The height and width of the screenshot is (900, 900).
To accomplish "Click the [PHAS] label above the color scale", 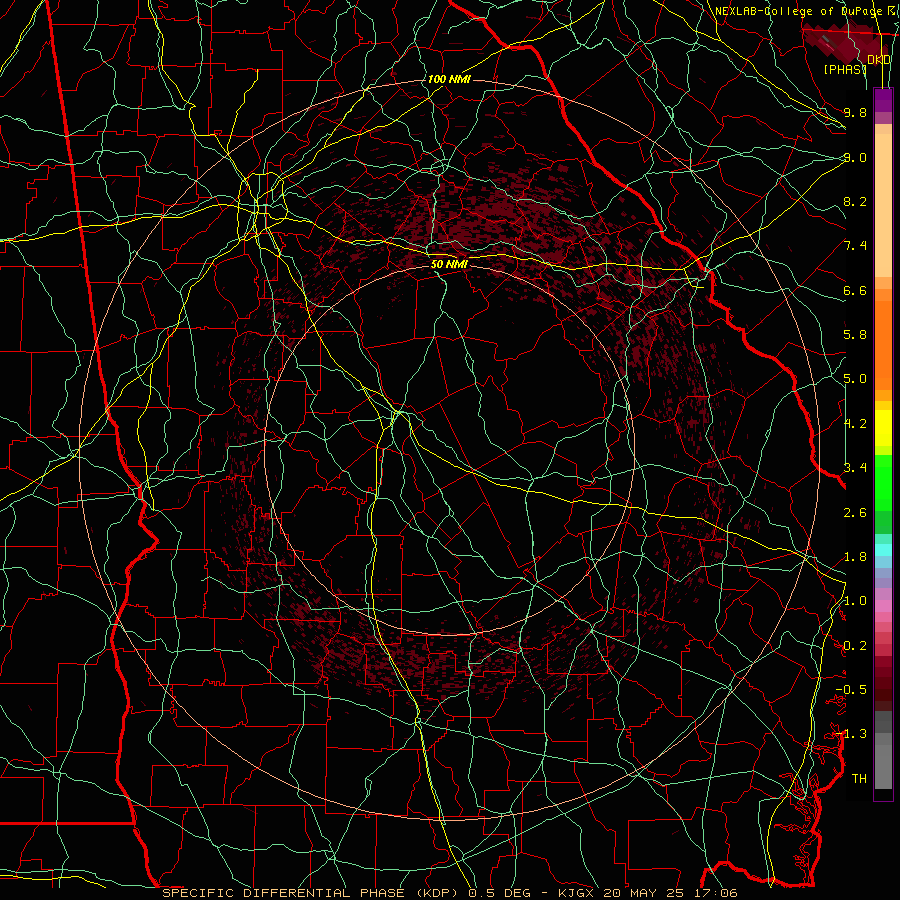I will click(x=844, y=69).
